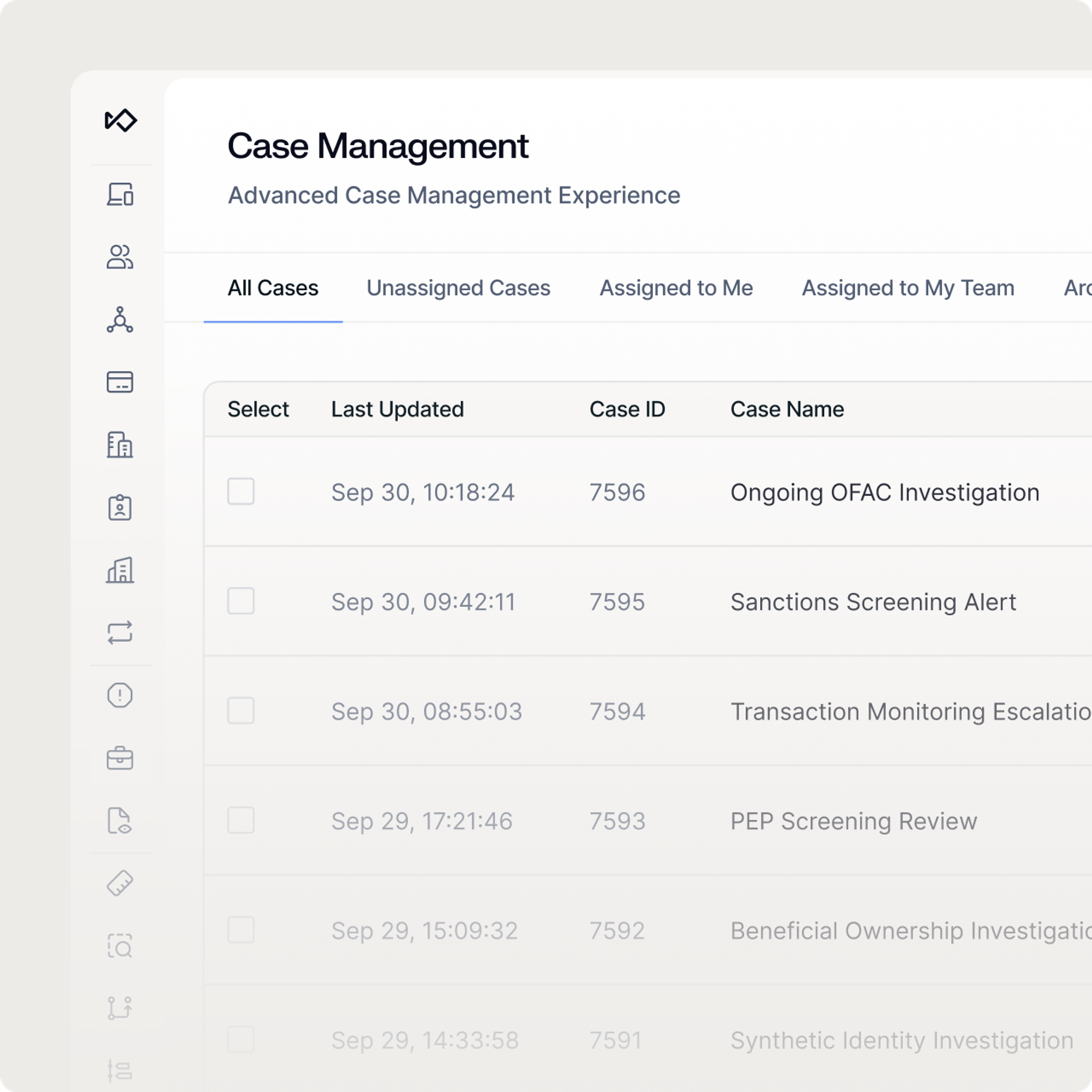Click the Select column header

258,409
